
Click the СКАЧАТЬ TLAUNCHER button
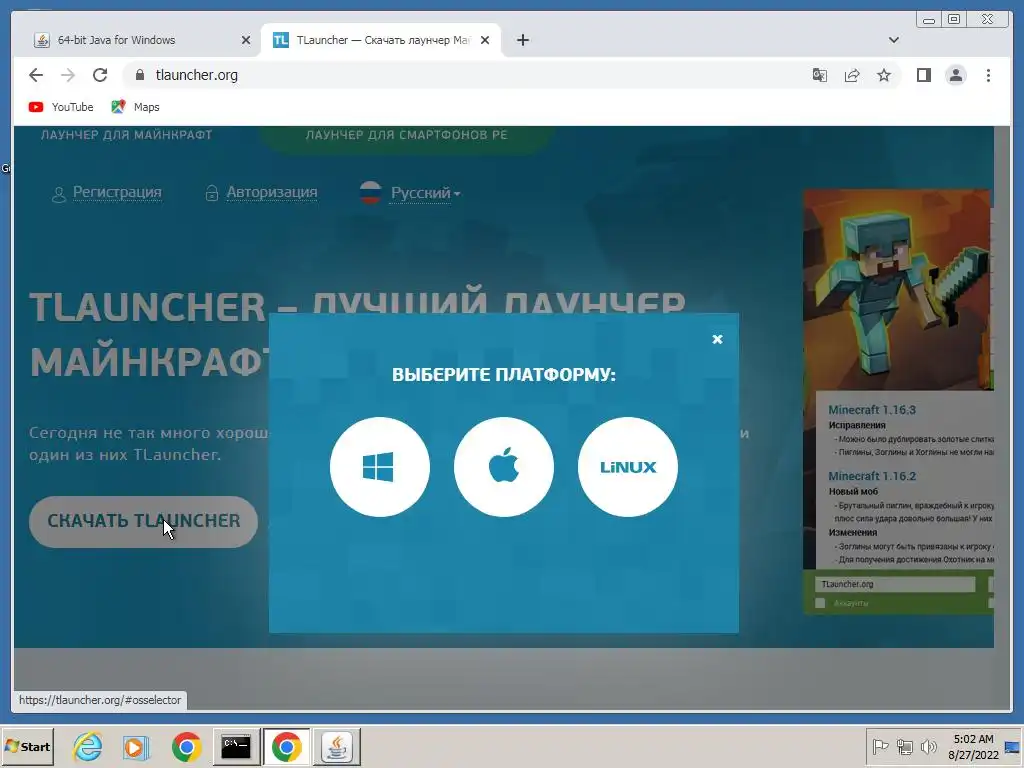click(143, 521)
